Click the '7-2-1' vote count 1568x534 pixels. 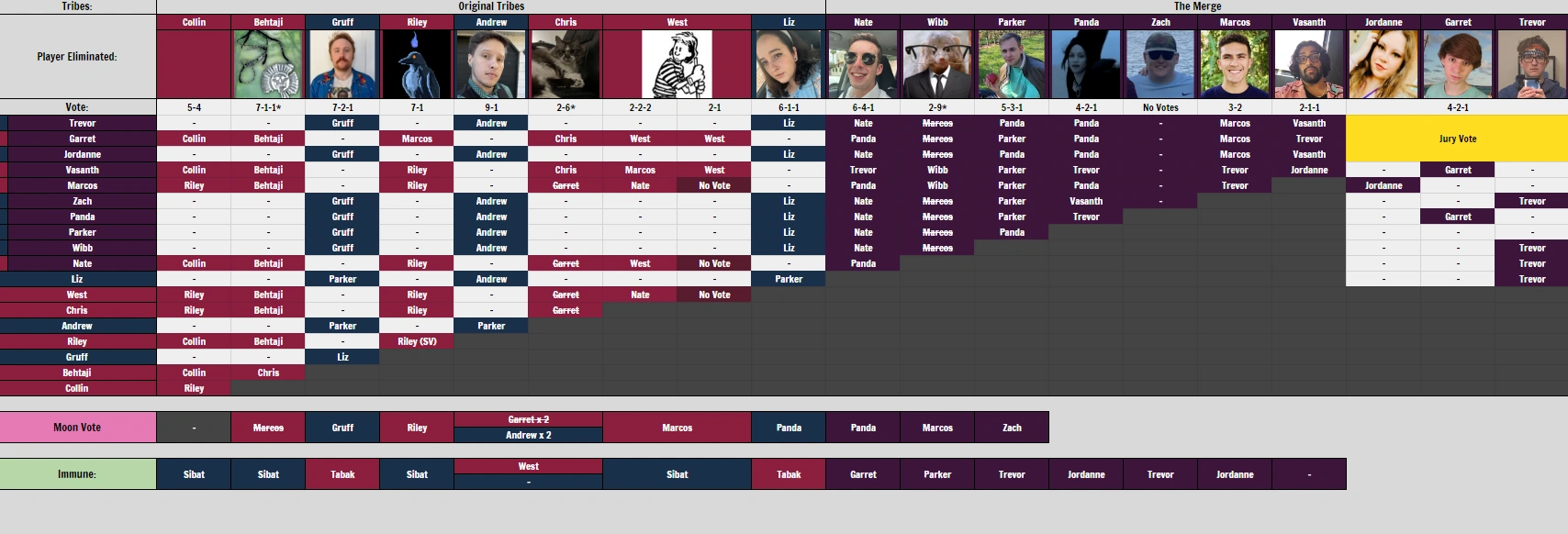(x=342, y=107)
